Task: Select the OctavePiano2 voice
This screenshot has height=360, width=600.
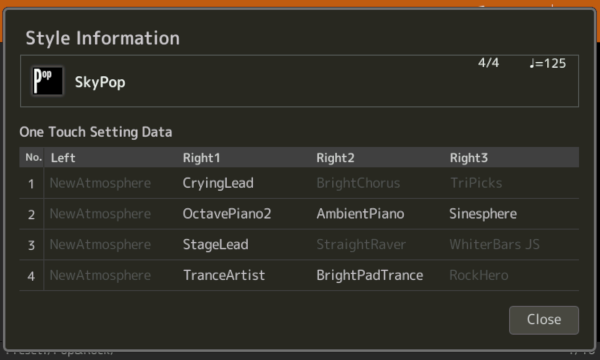Action: coord(227,214)
